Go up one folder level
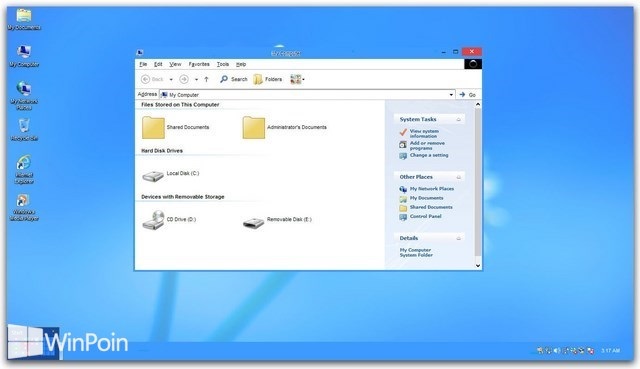The height and width of the screenshot is (369, 640). coord(207,79)
